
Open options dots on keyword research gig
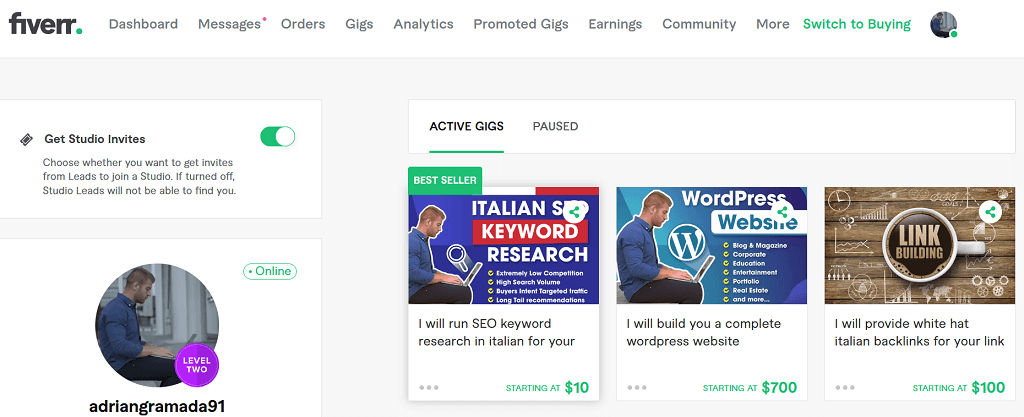point(429,387)
